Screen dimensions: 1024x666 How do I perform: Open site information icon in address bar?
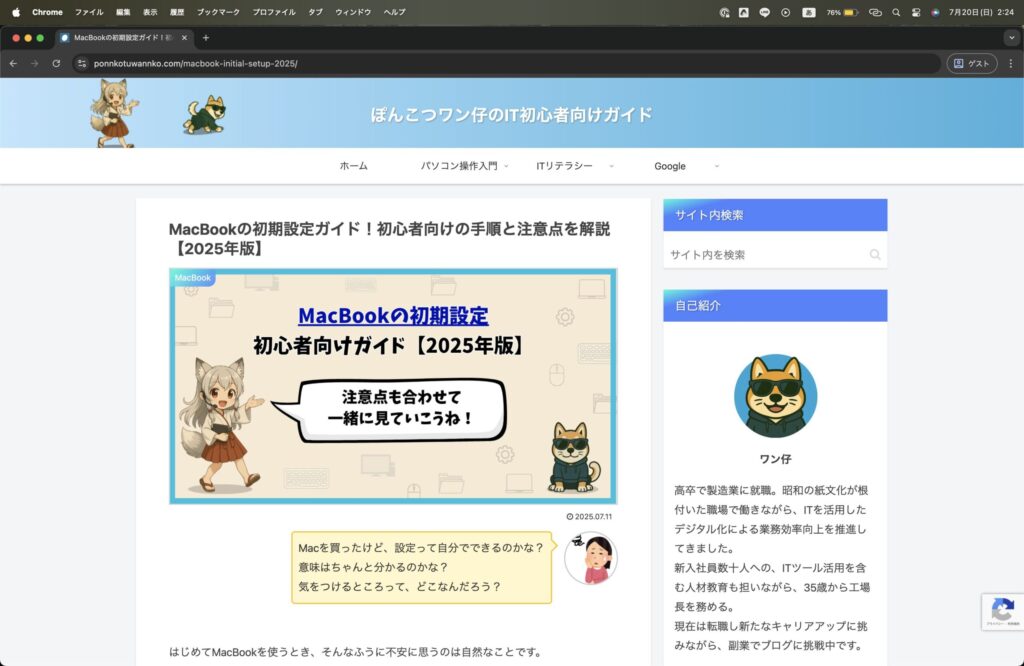click(82, 63)
